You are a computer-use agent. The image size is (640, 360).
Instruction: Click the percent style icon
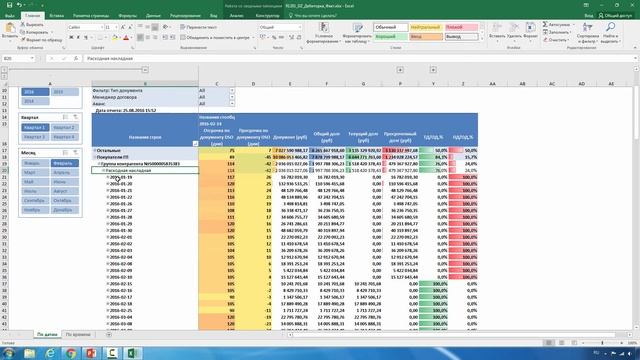(274, 38)
